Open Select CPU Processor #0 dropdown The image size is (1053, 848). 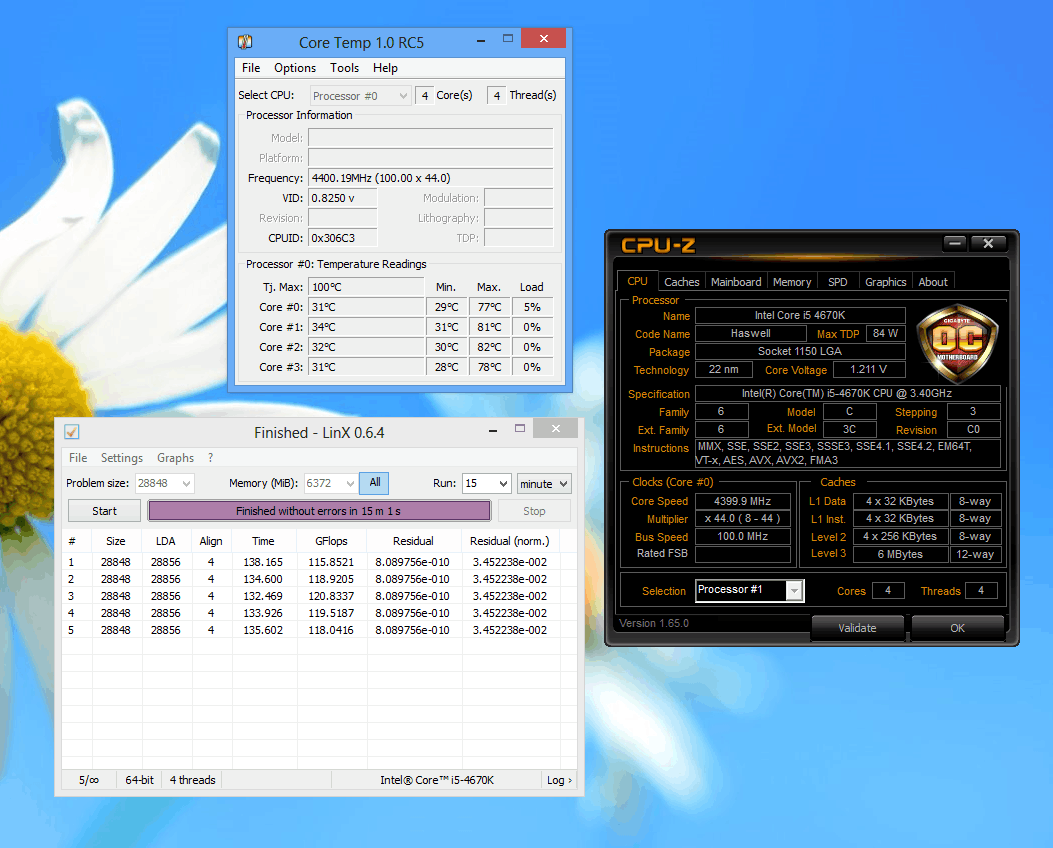click(x=360, y=95)
